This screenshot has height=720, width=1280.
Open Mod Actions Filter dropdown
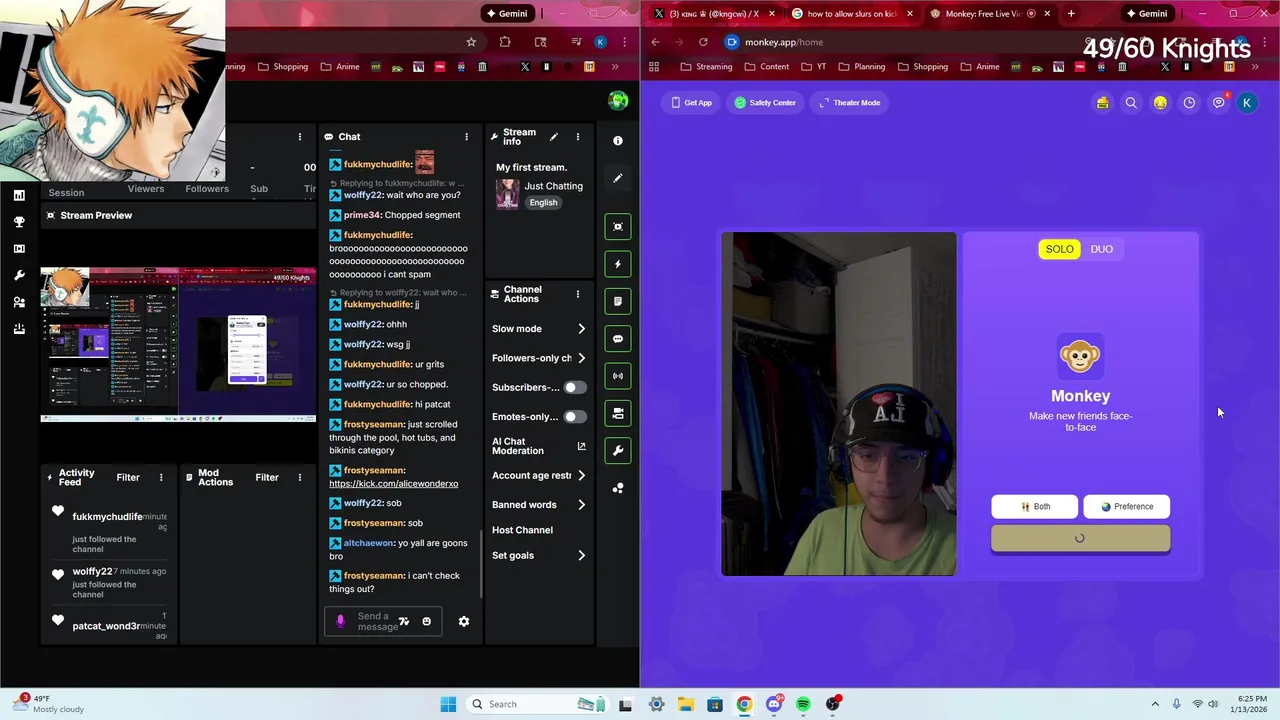(x=267, y=478)
